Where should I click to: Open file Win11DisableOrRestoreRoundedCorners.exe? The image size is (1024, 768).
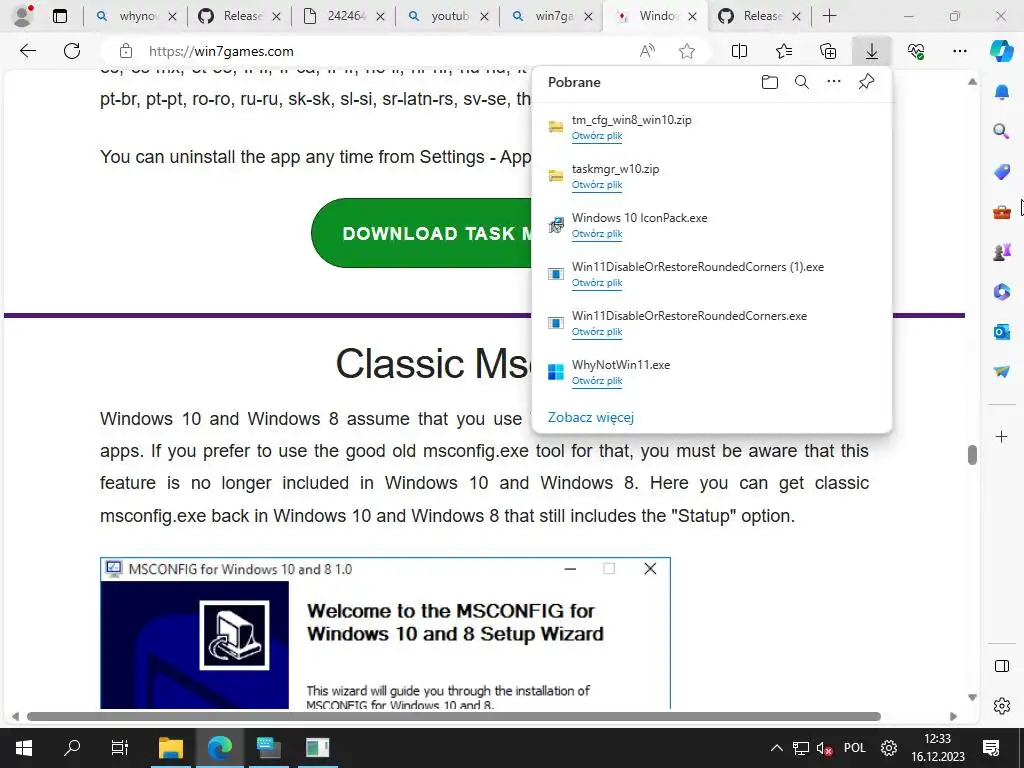click(597, 332)
